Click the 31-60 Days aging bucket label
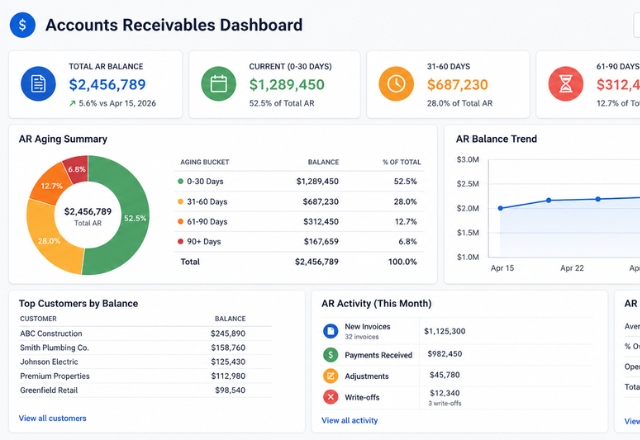Screen dimensions: 640x440 tap(207, 202)
